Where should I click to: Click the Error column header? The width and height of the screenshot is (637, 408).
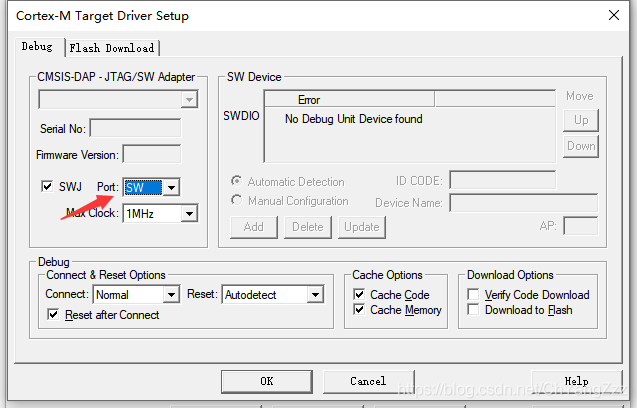point(350,100)
